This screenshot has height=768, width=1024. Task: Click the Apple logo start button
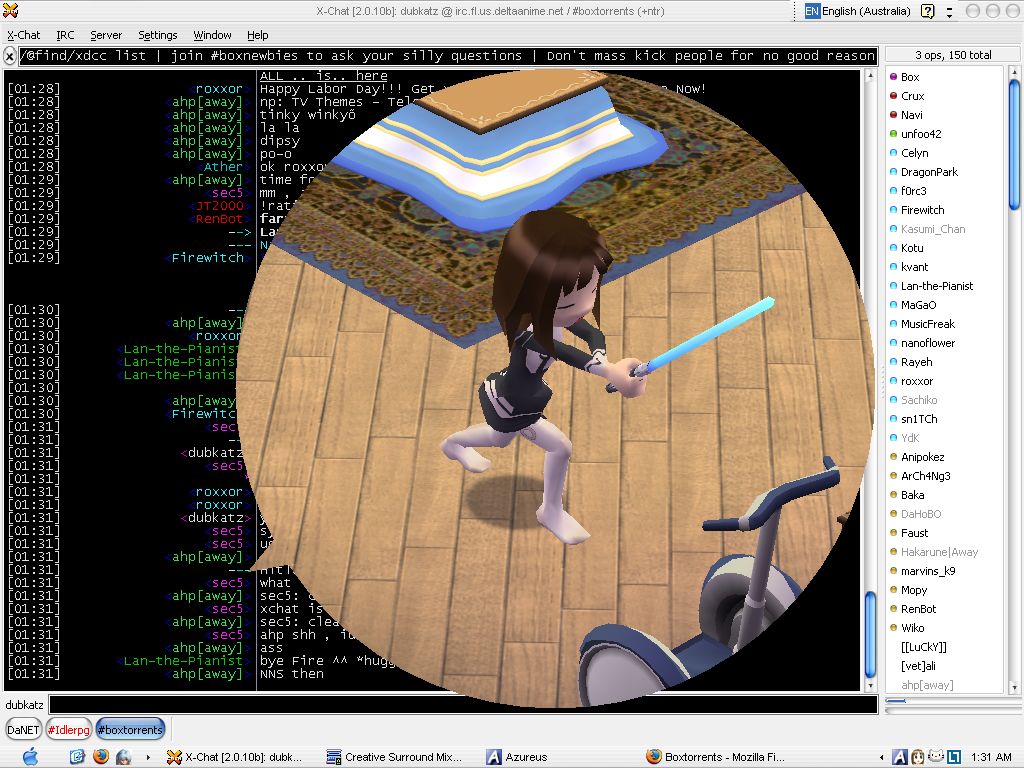(x=30, y=757)
